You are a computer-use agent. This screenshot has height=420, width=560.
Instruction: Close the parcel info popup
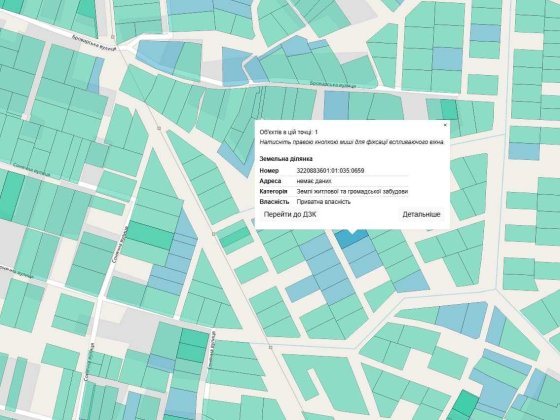click(x=445, y=125)
